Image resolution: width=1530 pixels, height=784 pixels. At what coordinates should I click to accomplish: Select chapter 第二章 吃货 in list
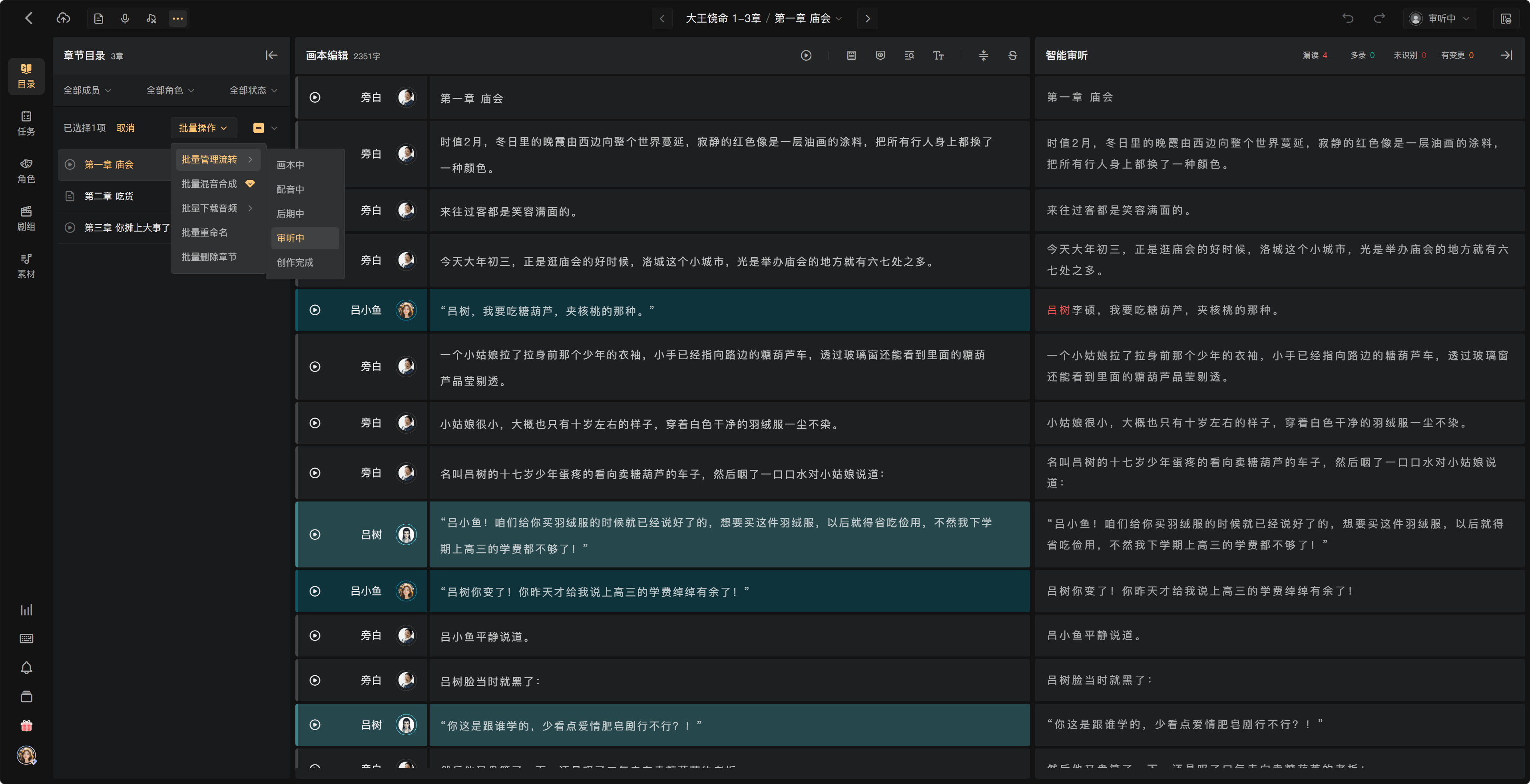click(109, 196)
